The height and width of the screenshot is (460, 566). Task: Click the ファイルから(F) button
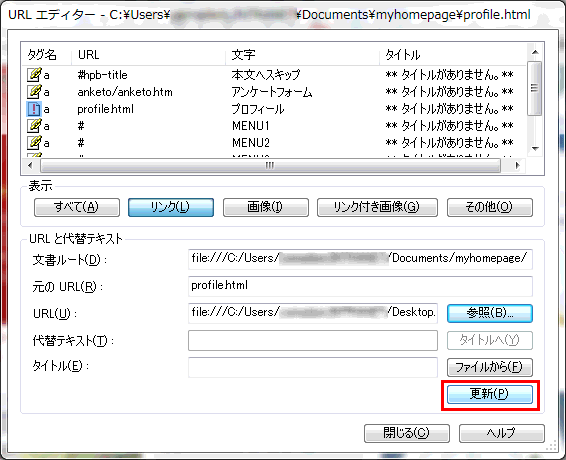[x=490, y=368]
